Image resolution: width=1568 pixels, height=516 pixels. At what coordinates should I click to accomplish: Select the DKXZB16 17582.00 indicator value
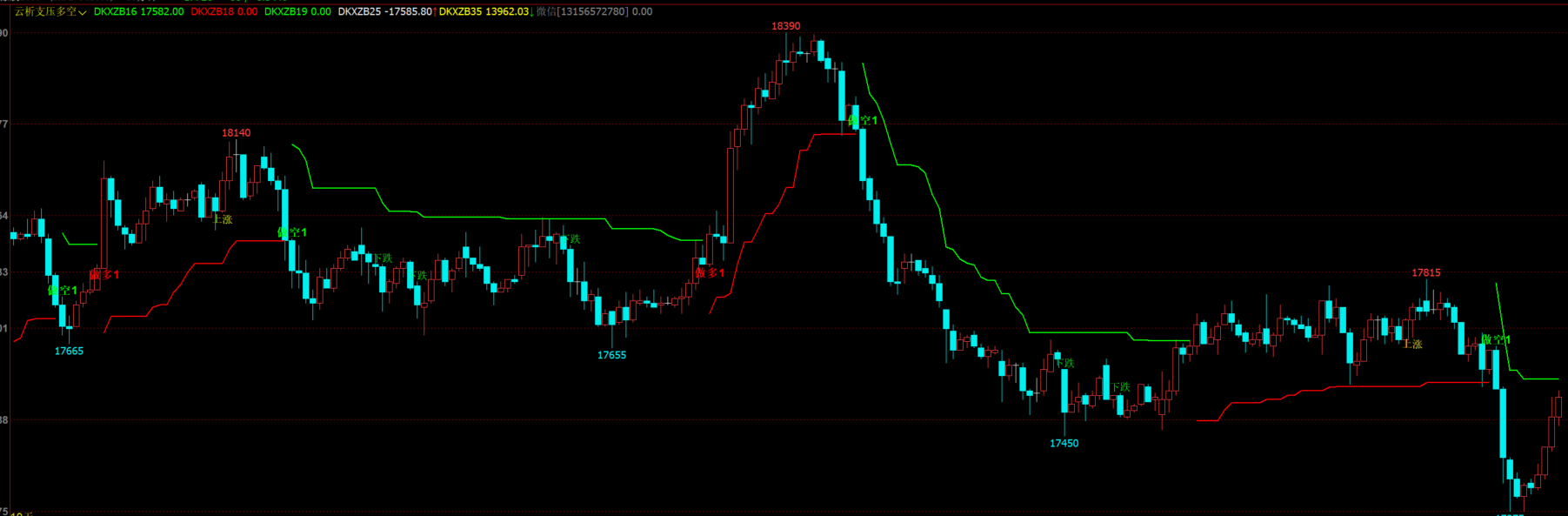coord(138,11)
